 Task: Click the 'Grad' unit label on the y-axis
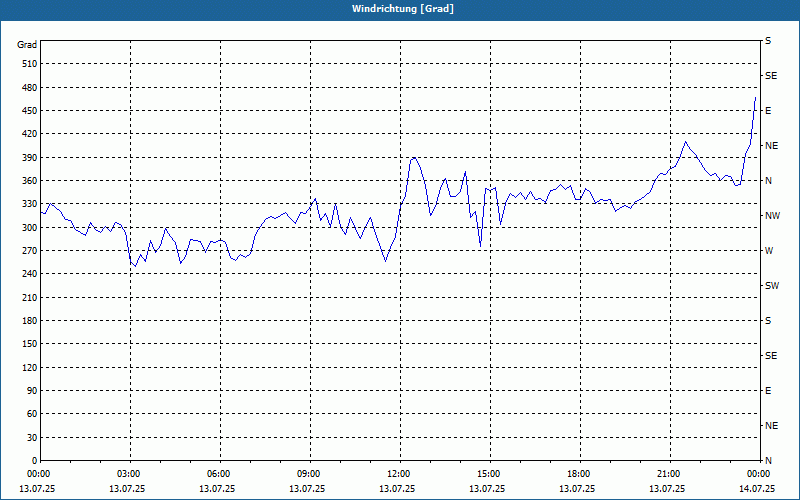(27, 45)
